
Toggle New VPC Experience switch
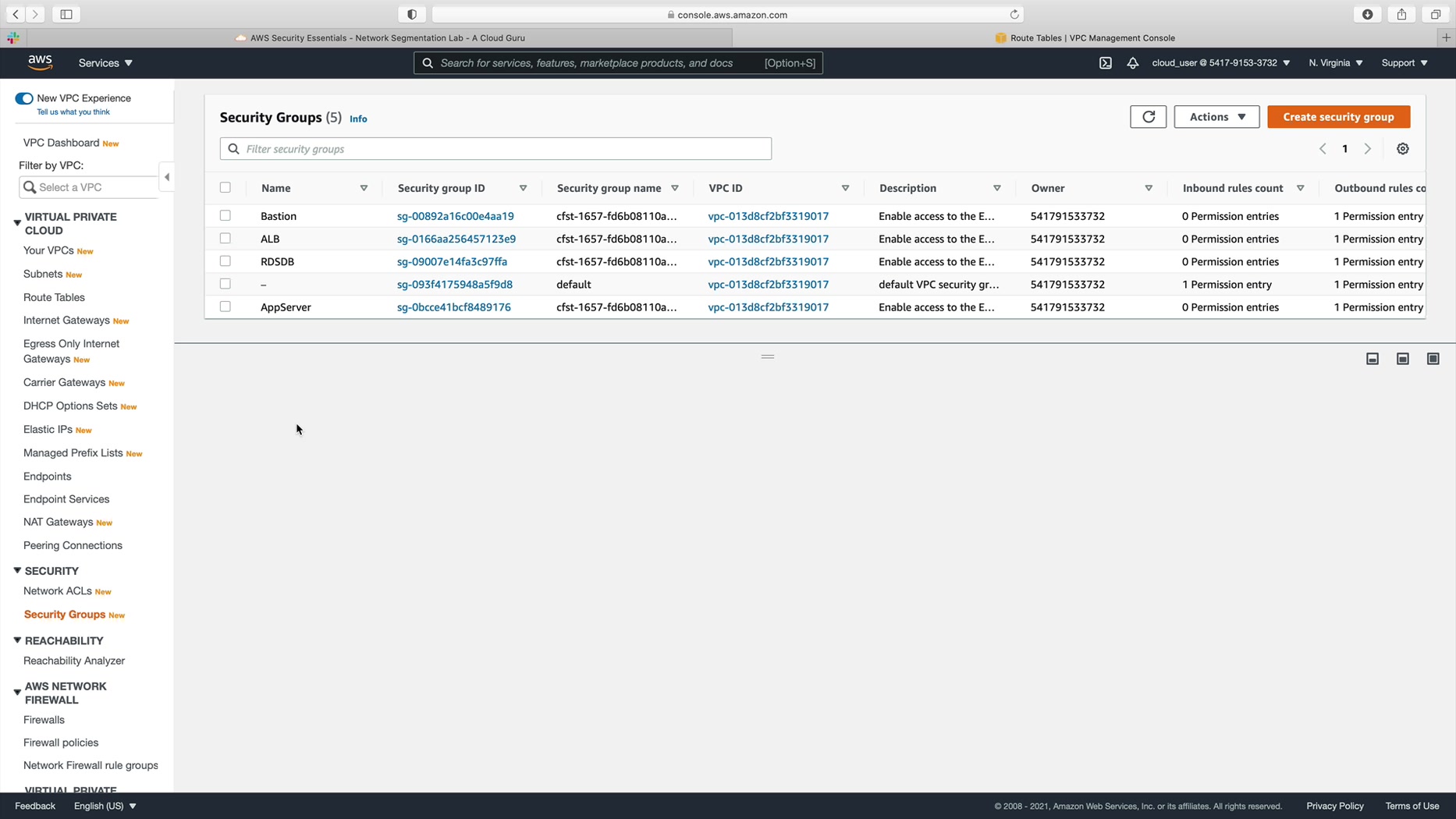[24, 98]
